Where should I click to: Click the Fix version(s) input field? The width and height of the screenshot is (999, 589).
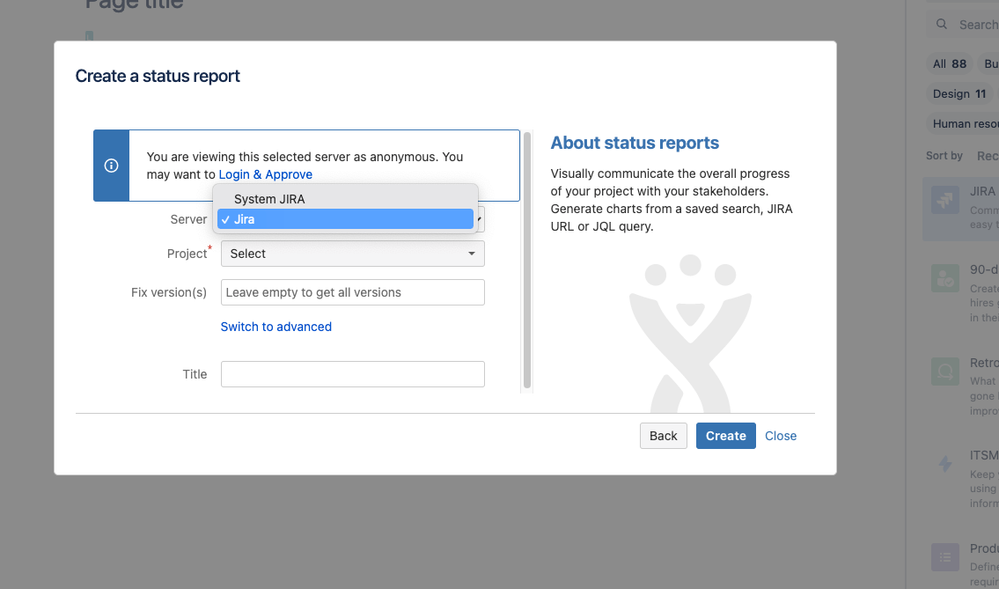tap(352, 293)
